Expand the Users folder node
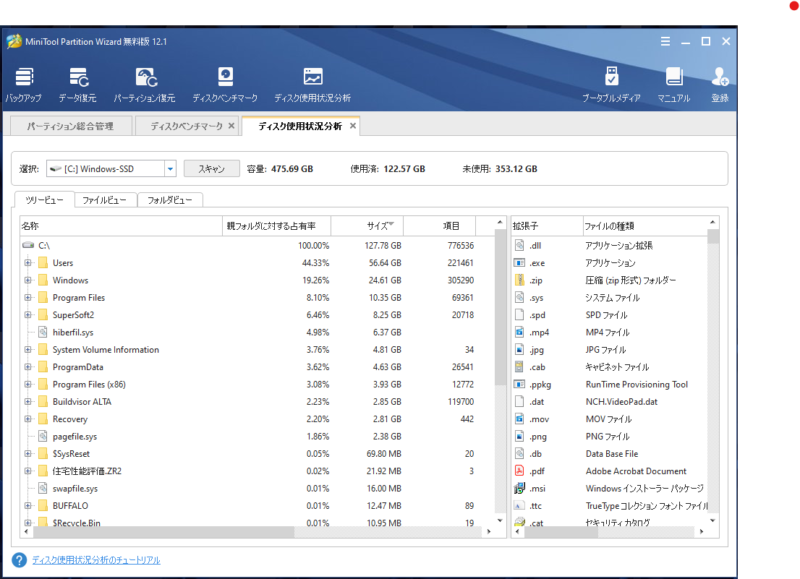 (x=28, y=263)
